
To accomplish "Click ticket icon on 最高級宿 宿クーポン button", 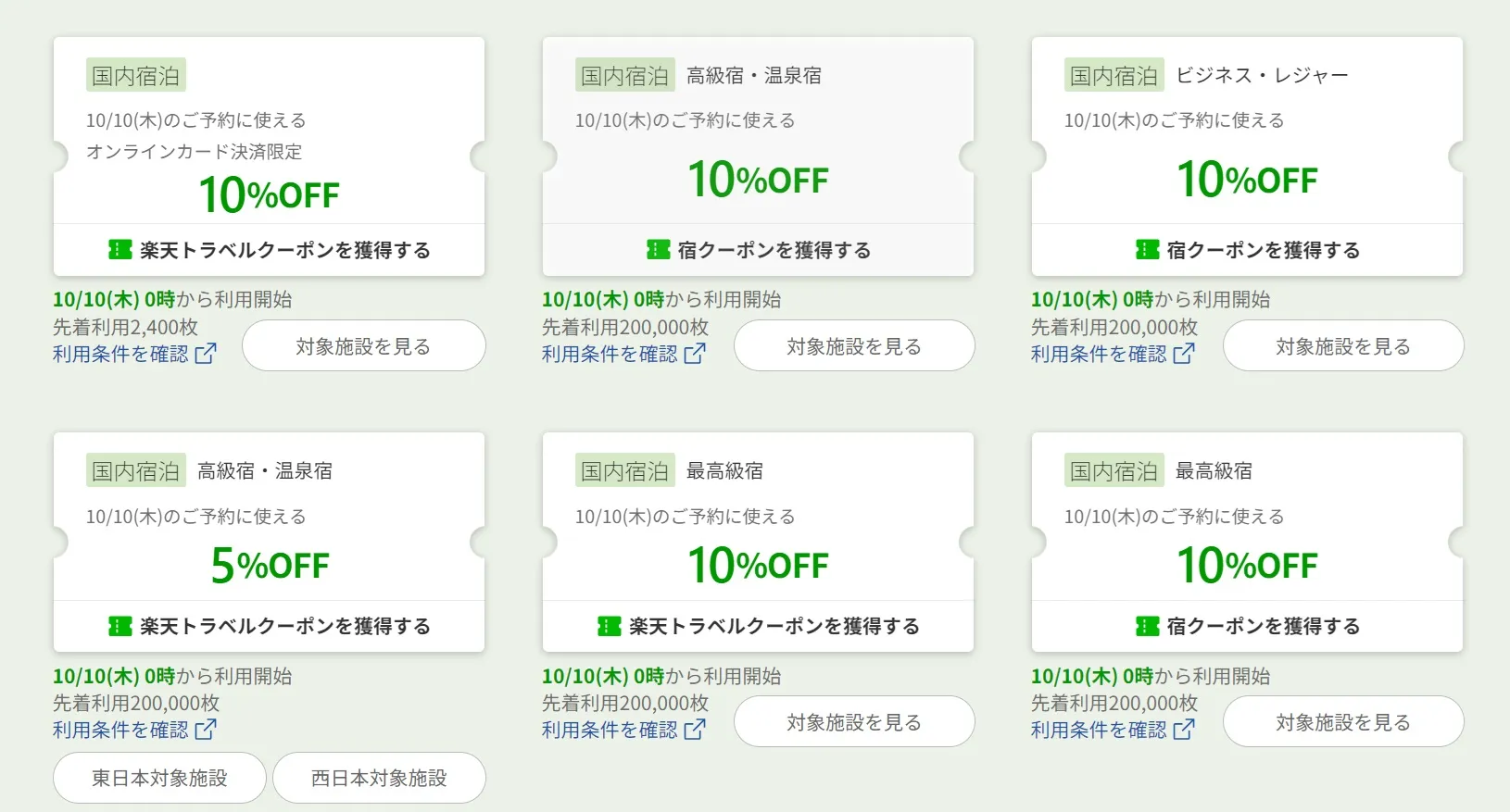I will pos(1147,627).
